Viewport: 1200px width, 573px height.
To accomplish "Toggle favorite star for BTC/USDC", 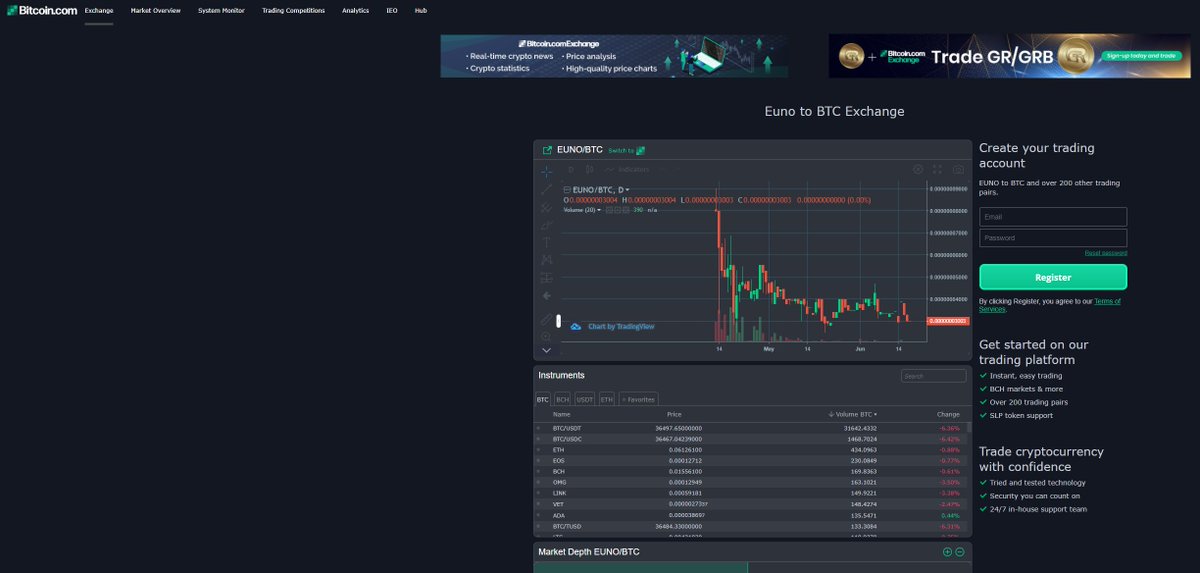I will coord(539,439).
